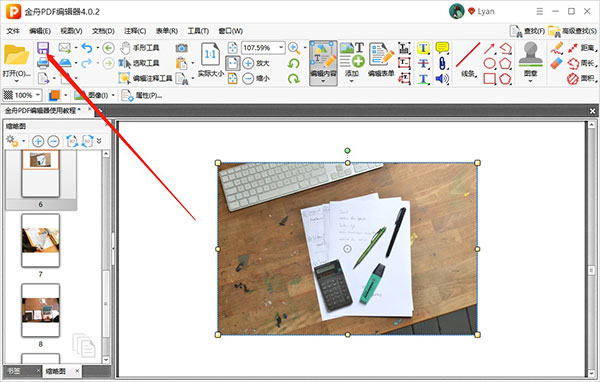Go to previous view green left arrow
This screenshot has width=600, height=382.
click(x=109, y=48)
